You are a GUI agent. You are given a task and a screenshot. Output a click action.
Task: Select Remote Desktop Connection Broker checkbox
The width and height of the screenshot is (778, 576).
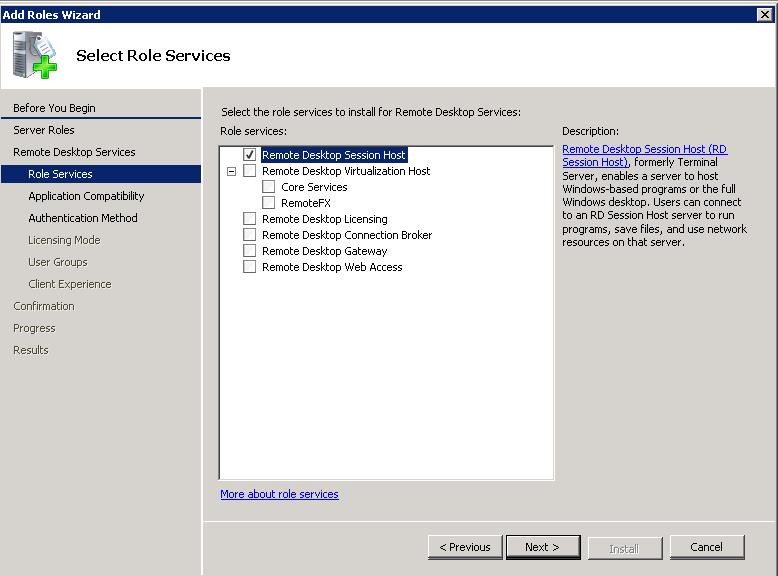(x=250, y=235)
